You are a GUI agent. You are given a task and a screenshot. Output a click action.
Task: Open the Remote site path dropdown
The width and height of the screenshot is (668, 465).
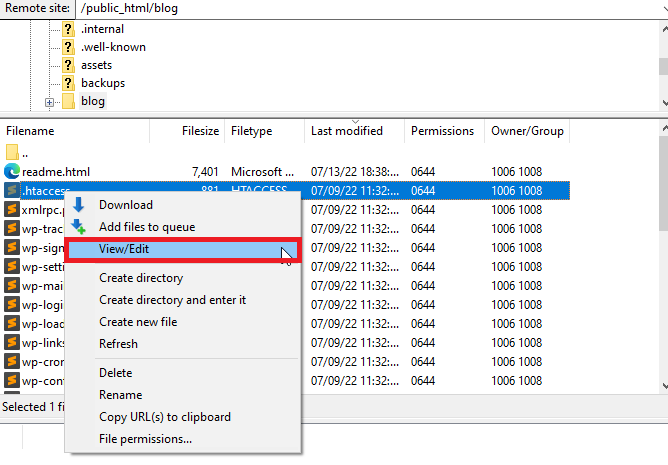point(664,9)
